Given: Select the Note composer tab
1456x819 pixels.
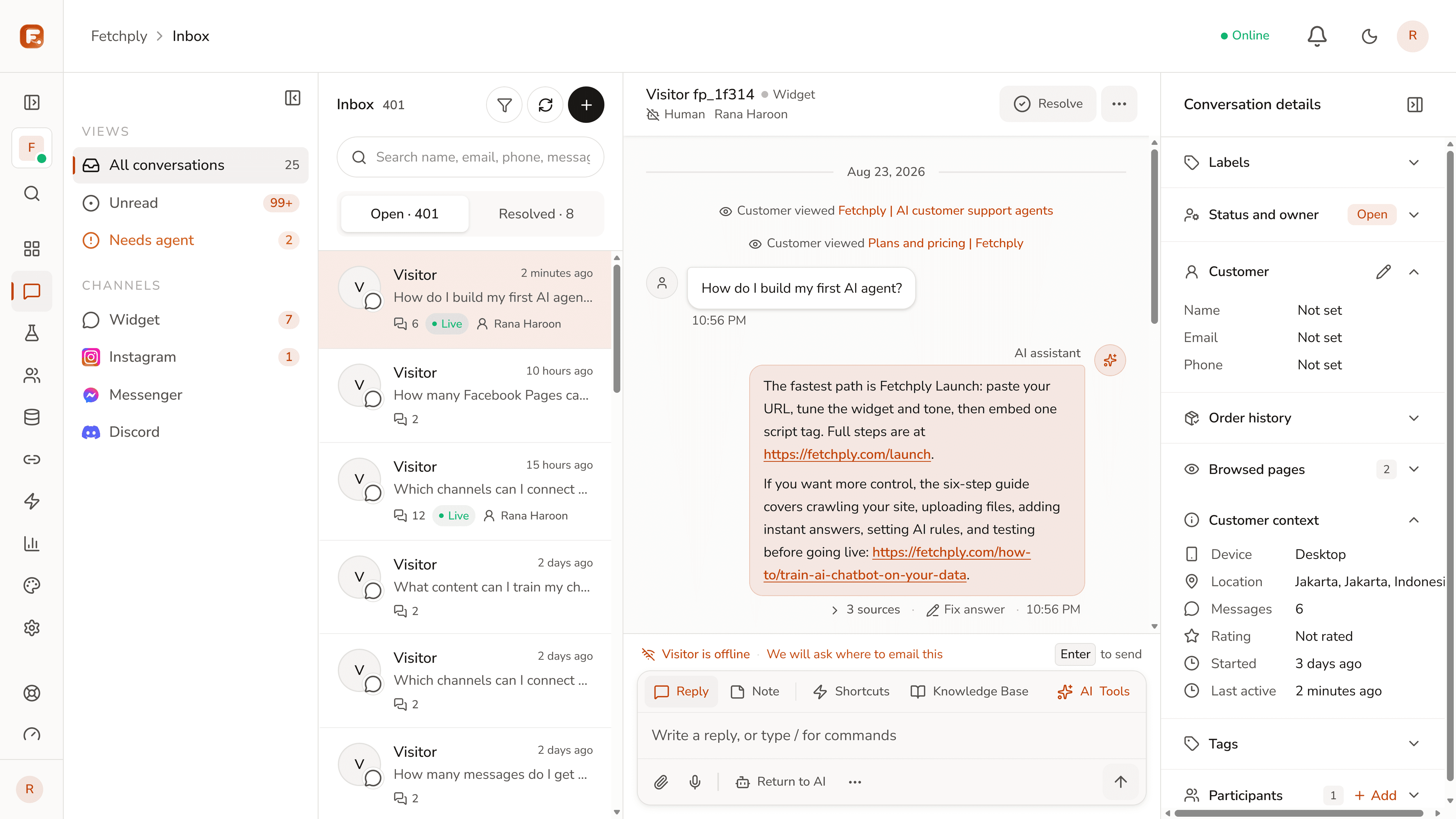Looking at the screenshot, I should (x=755, y=691).
